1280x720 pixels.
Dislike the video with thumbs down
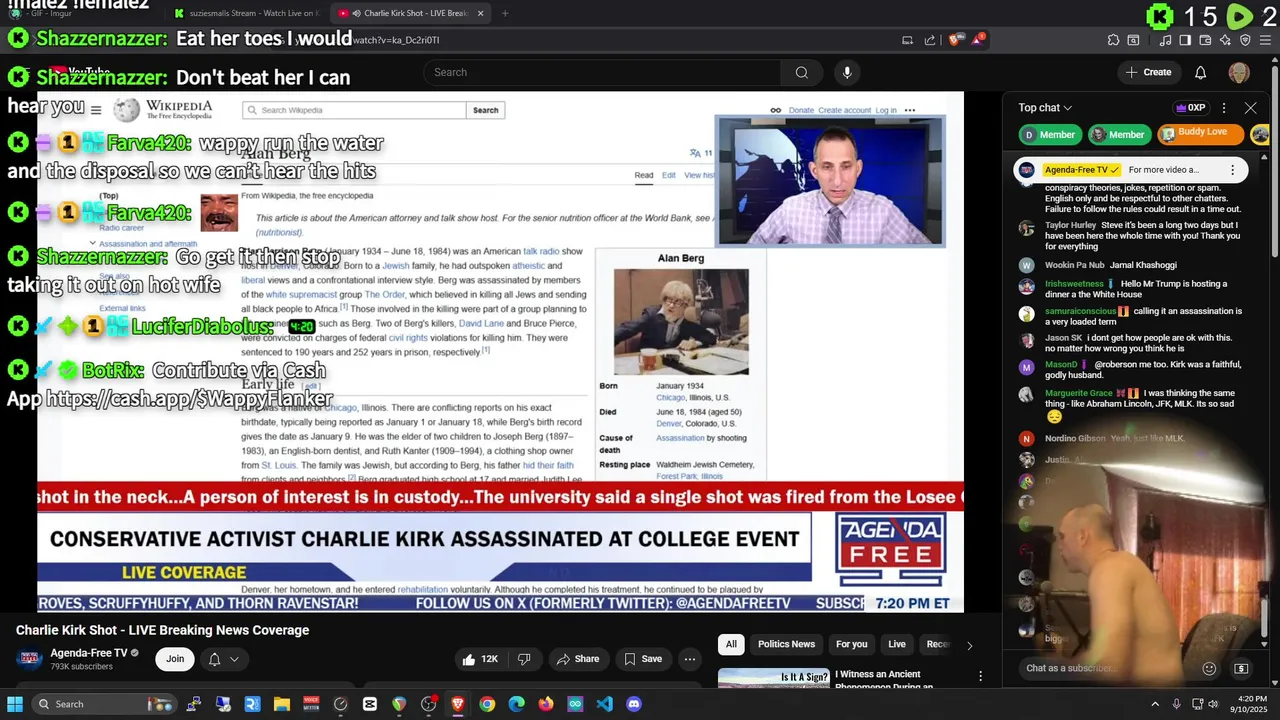pos(524,659)
